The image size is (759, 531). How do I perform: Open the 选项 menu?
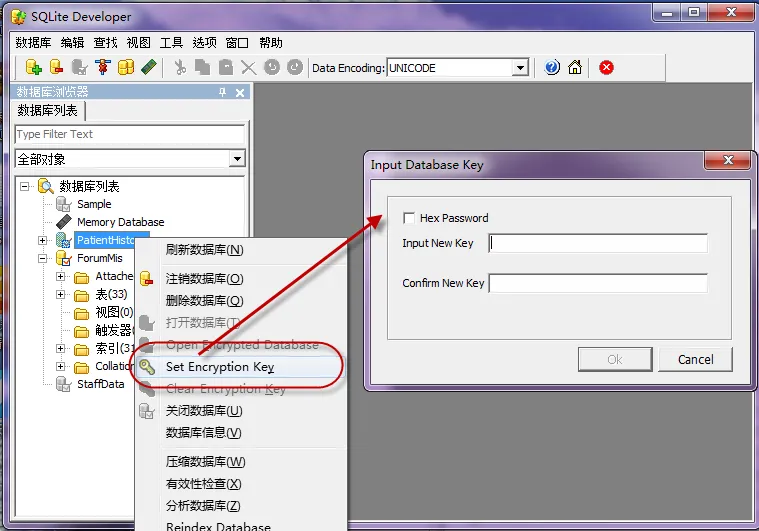(x=204, y=43)
